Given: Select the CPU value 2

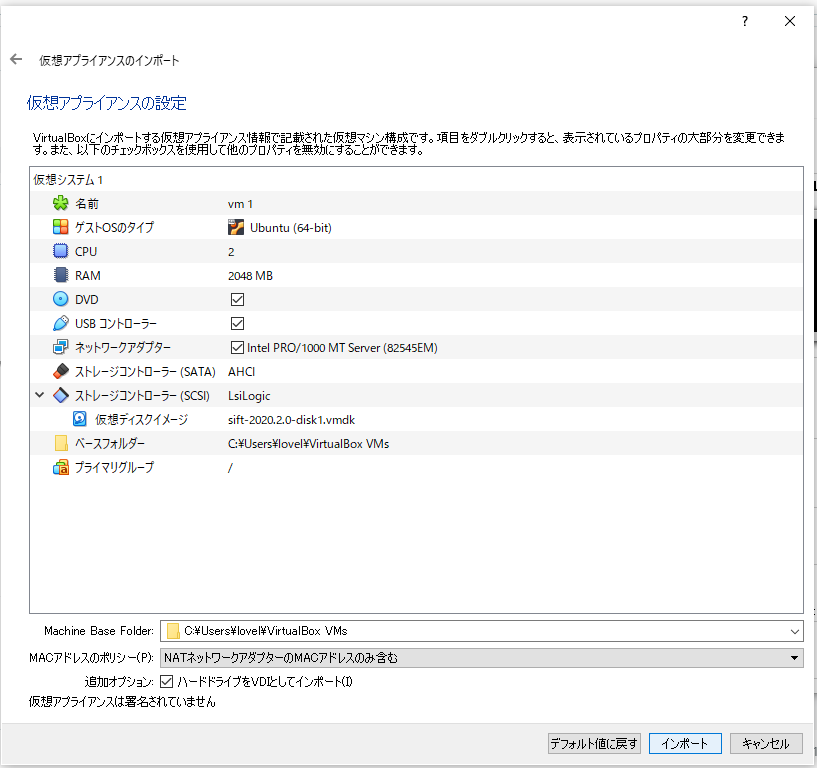Looking at the screenshot, I should click(x=231, y=252).
